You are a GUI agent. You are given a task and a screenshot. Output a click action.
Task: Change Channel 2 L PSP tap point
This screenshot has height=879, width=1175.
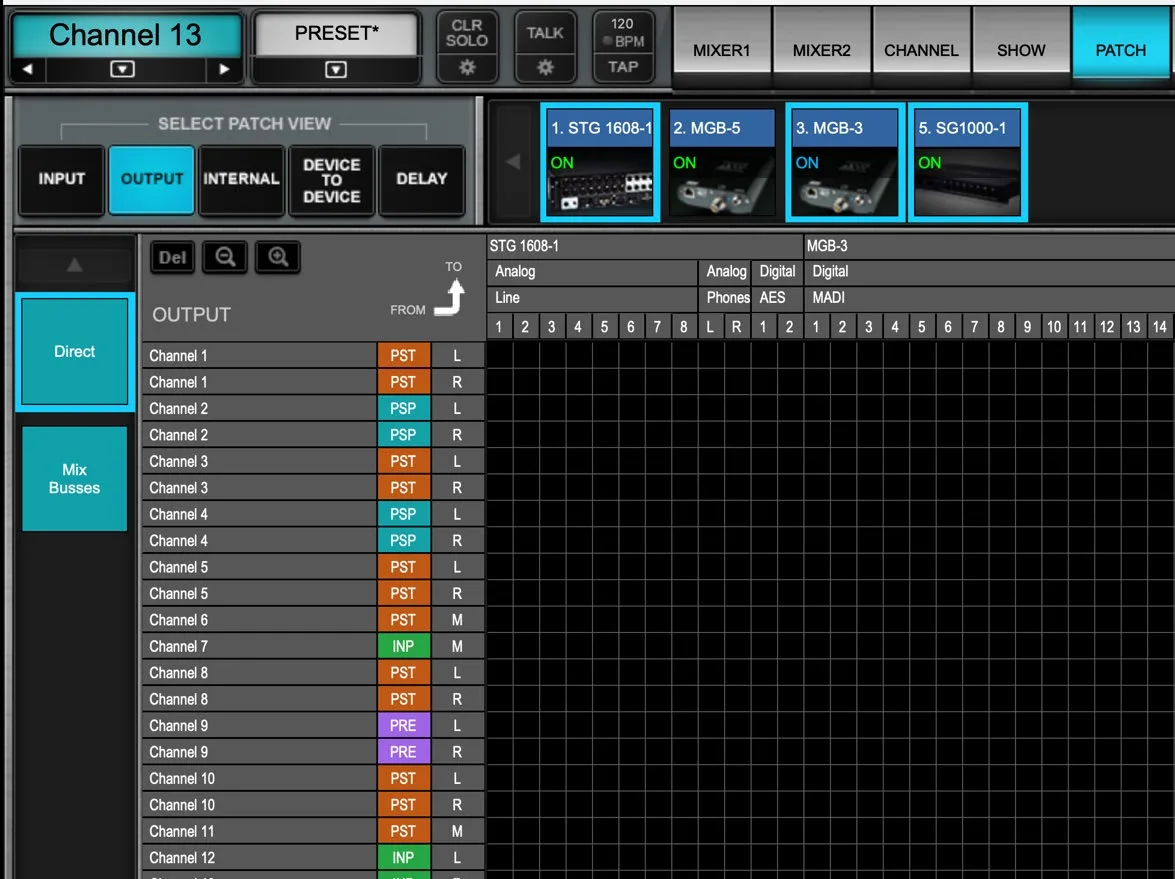[x=403, y=408]
